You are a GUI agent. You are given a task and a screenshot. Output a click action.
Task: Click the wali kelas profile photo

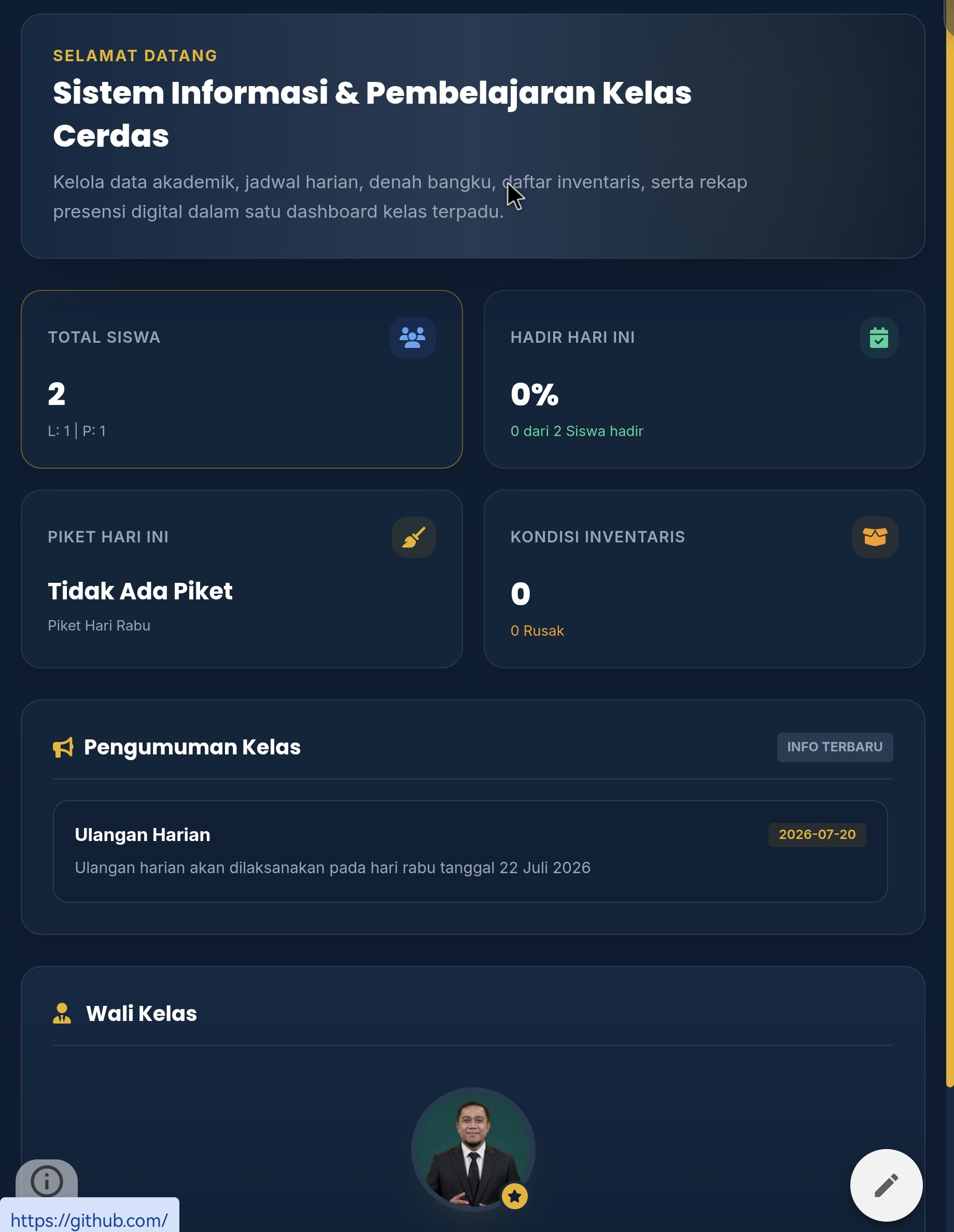pos(473,1149)
